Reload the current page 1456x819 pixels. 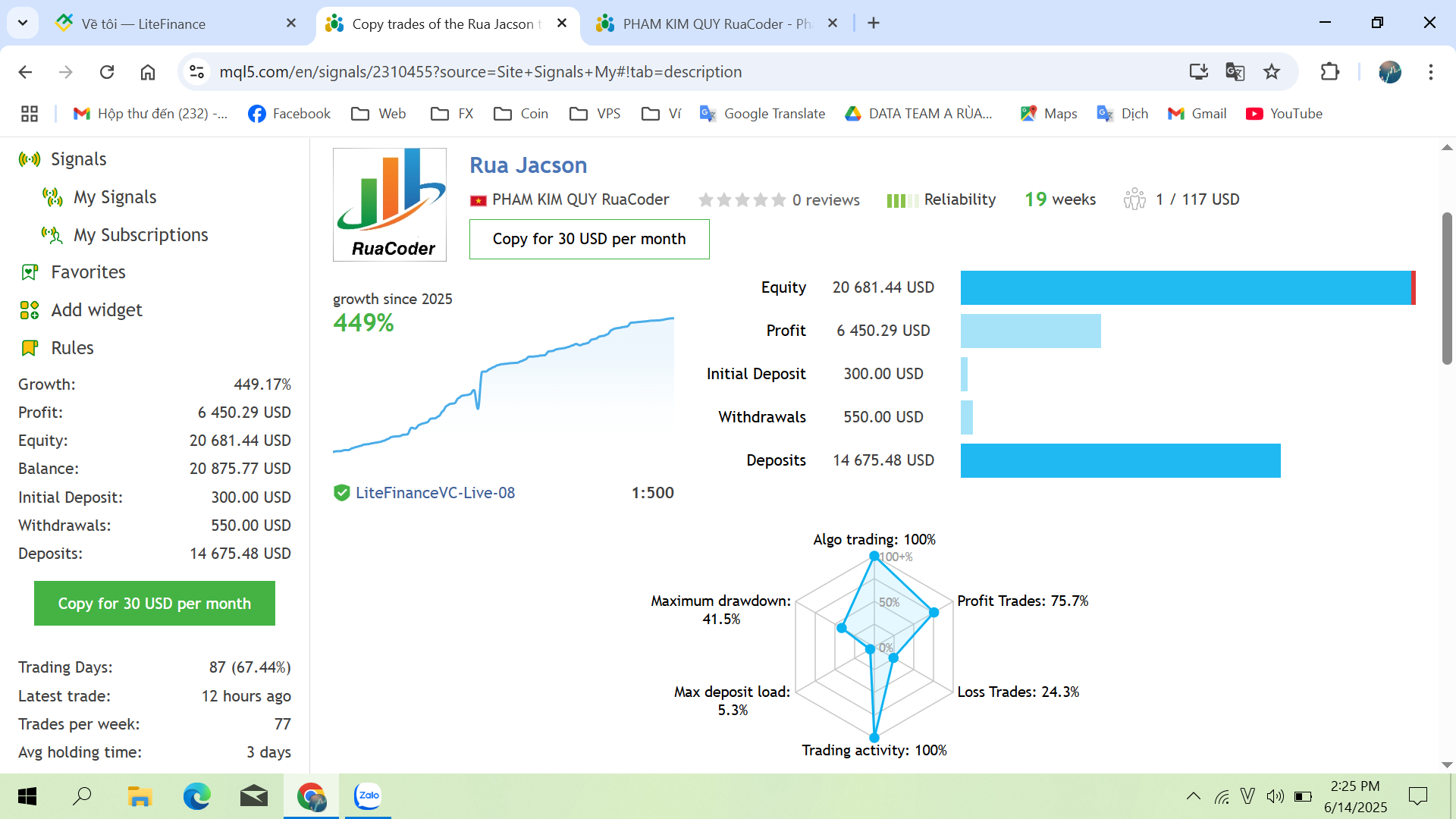(107, 72)
